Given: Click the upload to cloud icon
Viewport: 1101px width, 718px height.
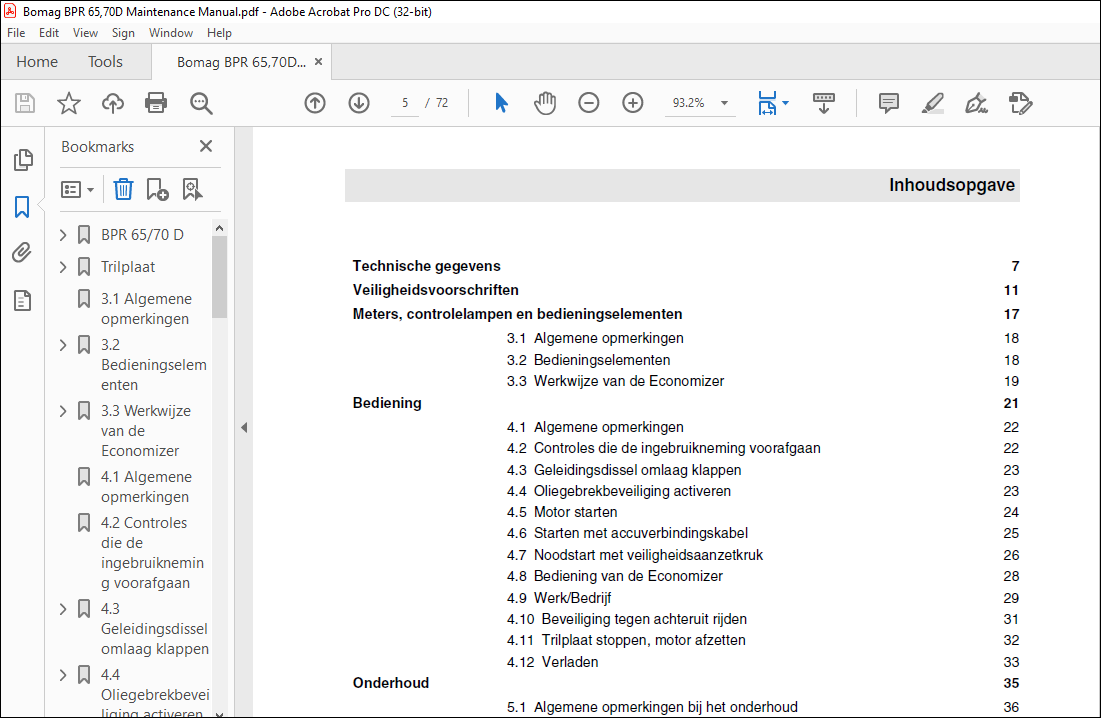Looking at the screenshot, I should (x=112, y=103).
